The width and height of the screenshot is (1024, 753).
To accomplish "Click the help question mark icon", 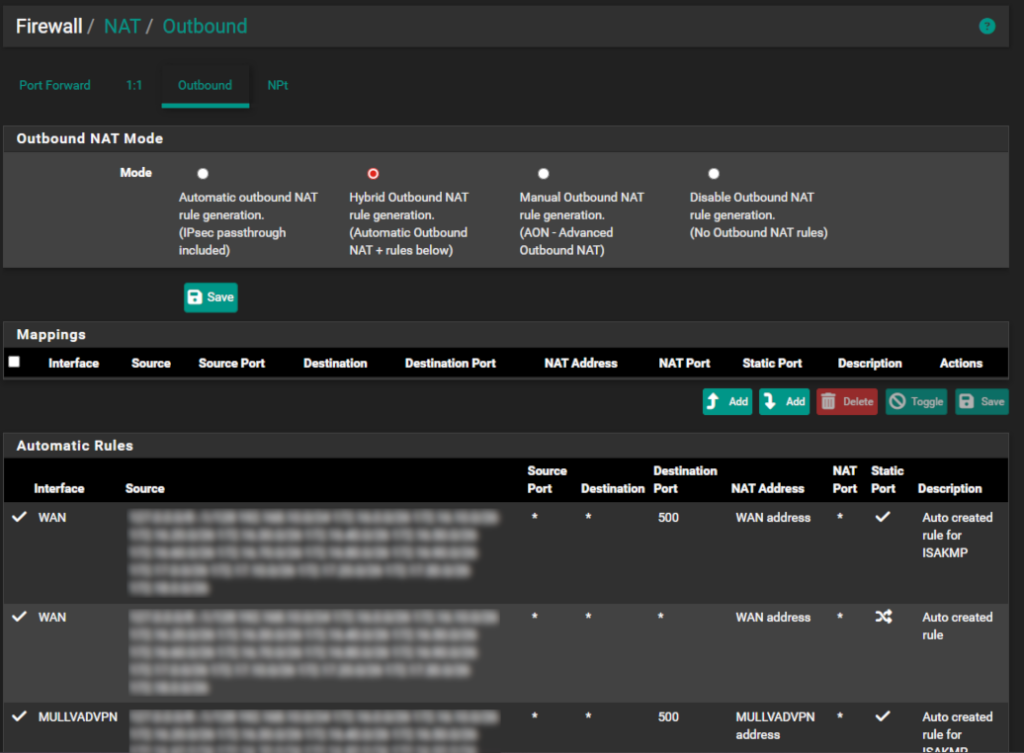I will coord(987,26).
